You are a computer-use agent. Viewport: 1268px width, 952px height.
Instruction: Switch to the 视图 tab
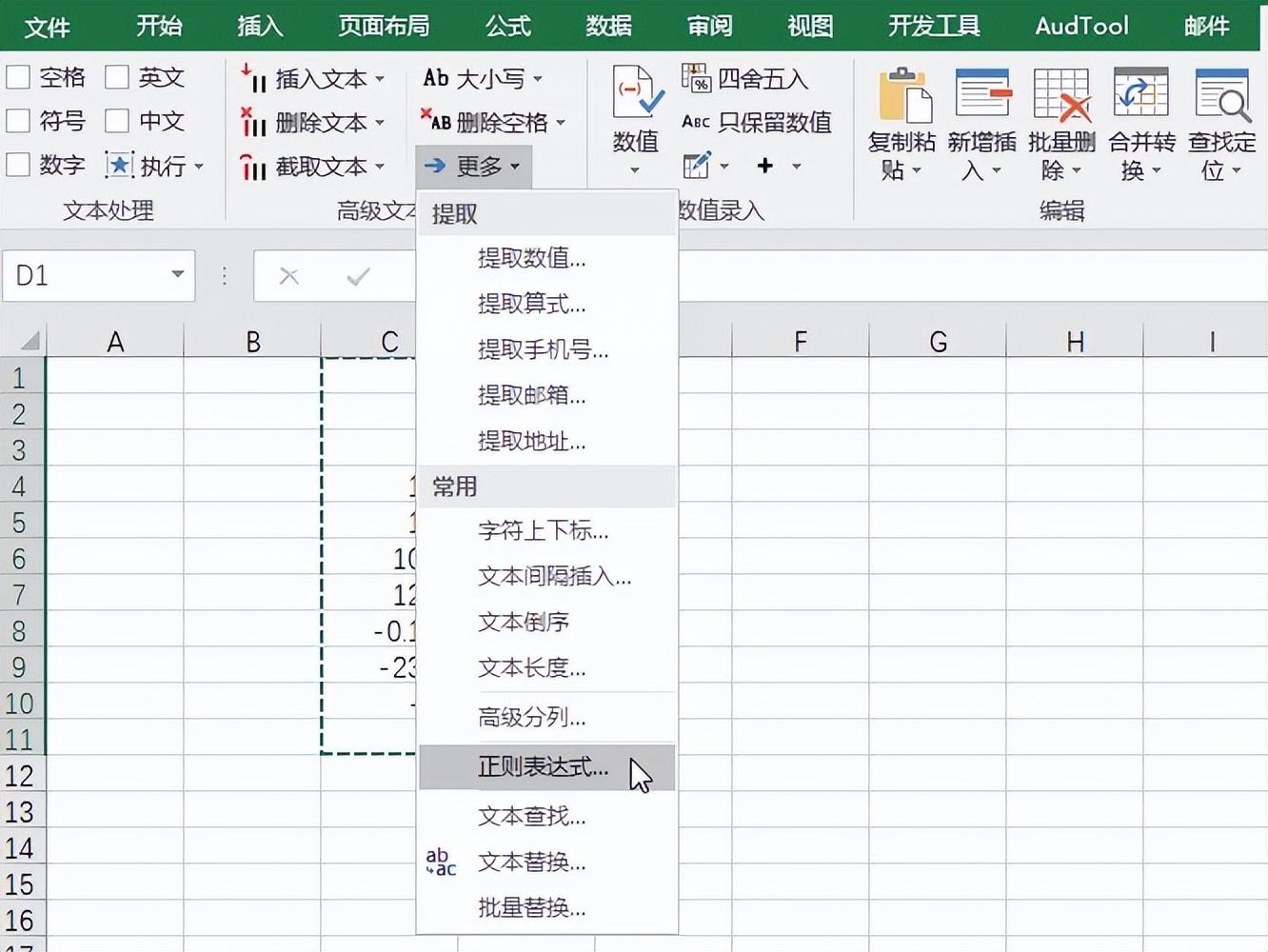(811, 26)
